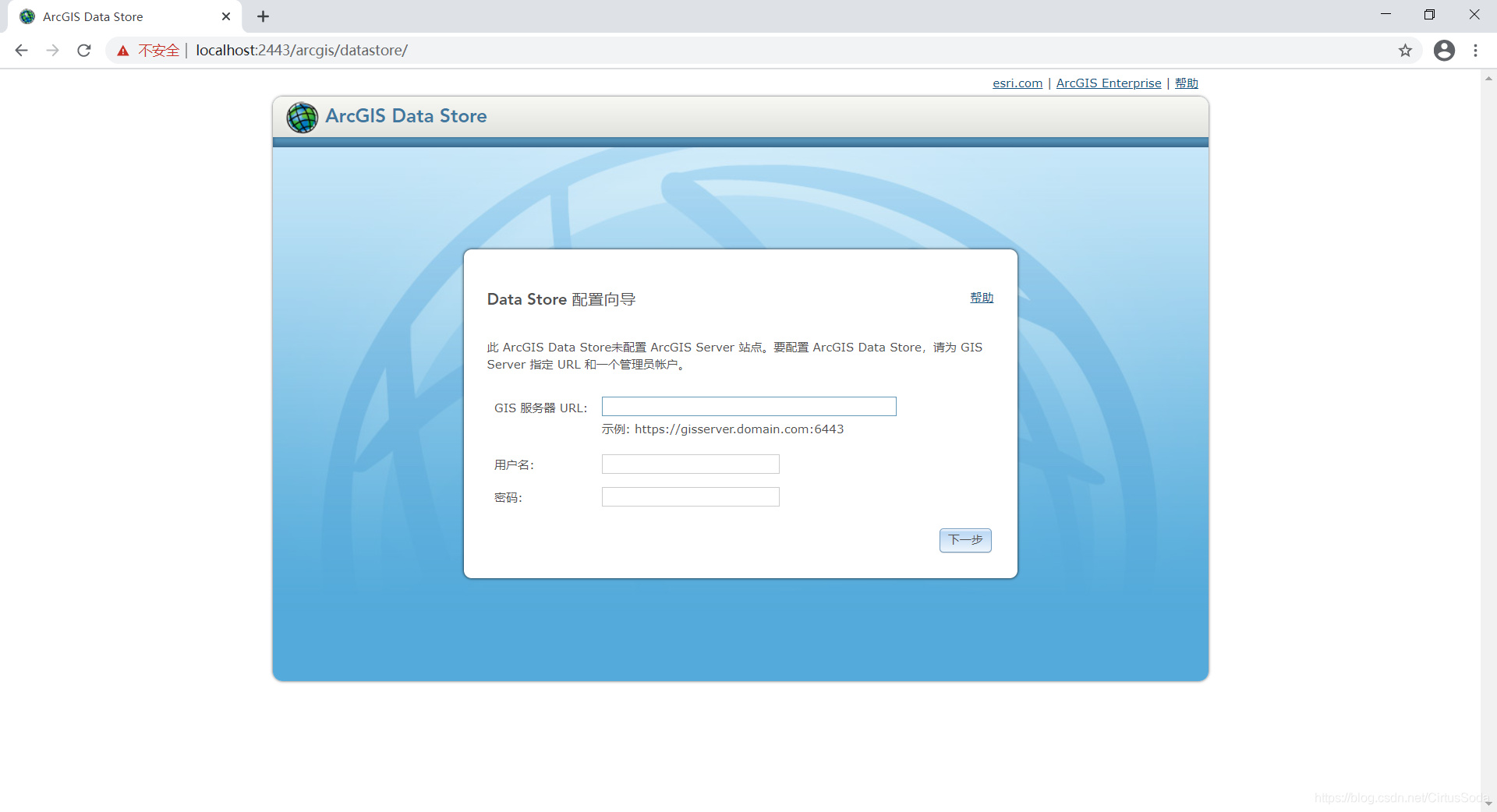Open the Chrome profile avatar menu

(1444, 51)
